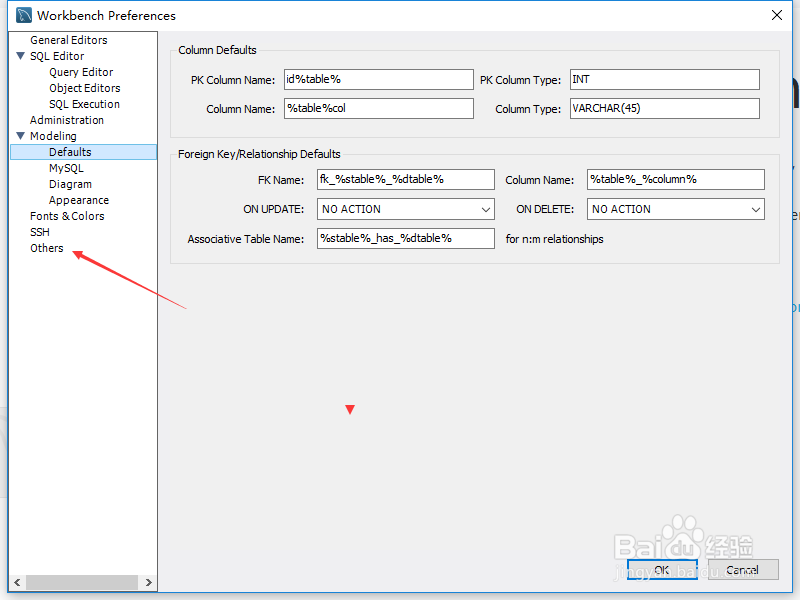The width and height of the screenshot is (800, 600).
Task: Click the PK Column Name field
Action: click(379, 80)
